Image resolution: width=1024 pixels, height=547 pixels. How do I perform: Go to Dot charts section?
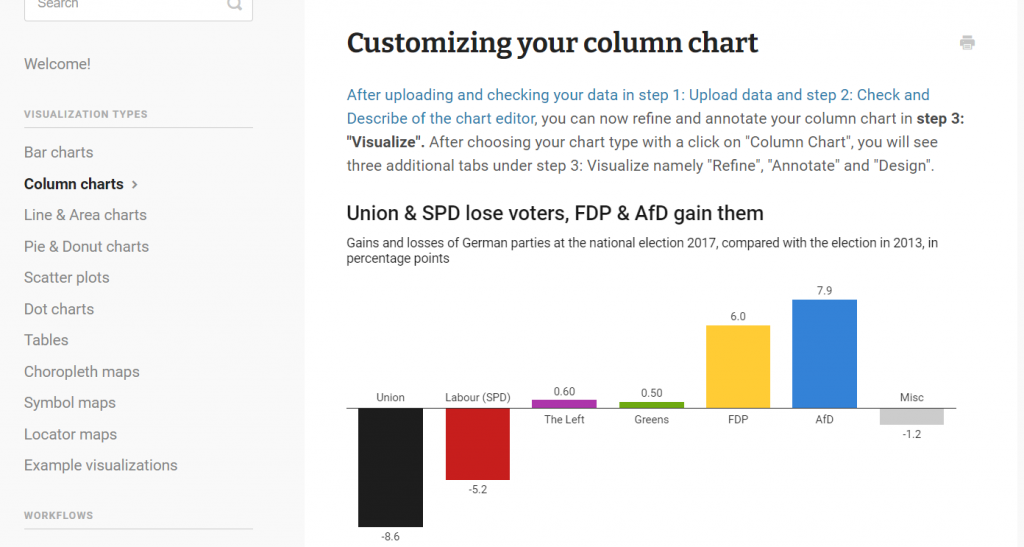pyautogui.click(x=59, y=309)
